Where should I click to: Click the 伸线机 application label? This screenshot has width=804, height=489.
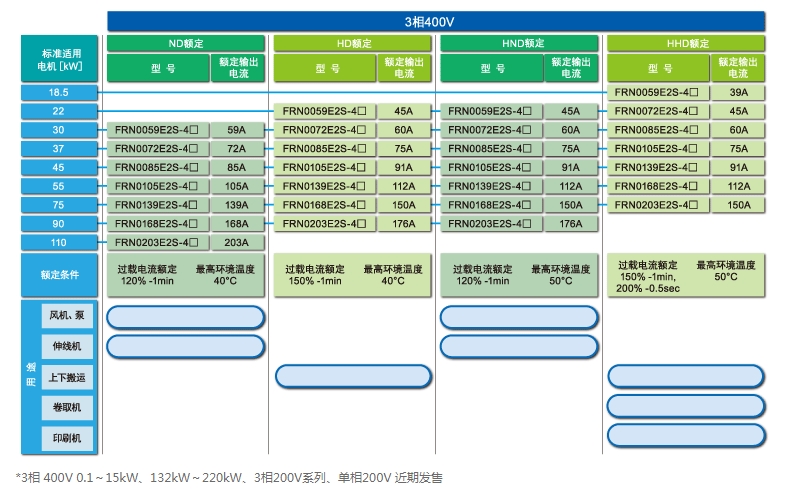coord(67,346)
